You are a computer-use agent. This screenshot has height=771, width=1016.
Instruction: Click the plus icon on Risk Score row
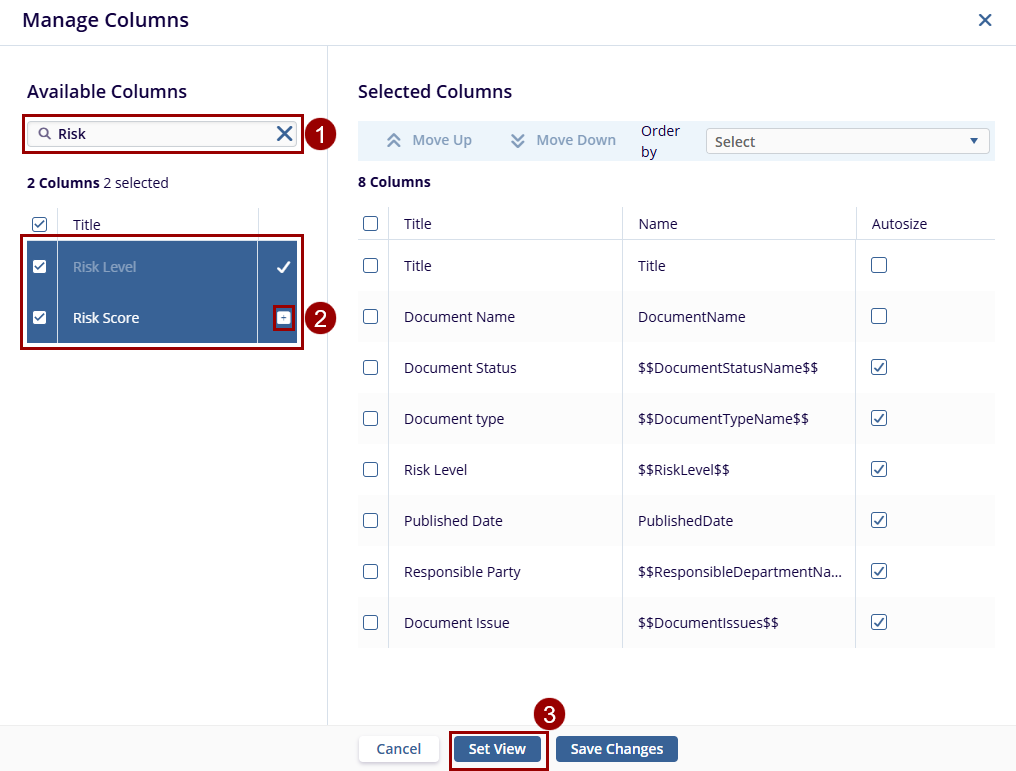(284, 318)
